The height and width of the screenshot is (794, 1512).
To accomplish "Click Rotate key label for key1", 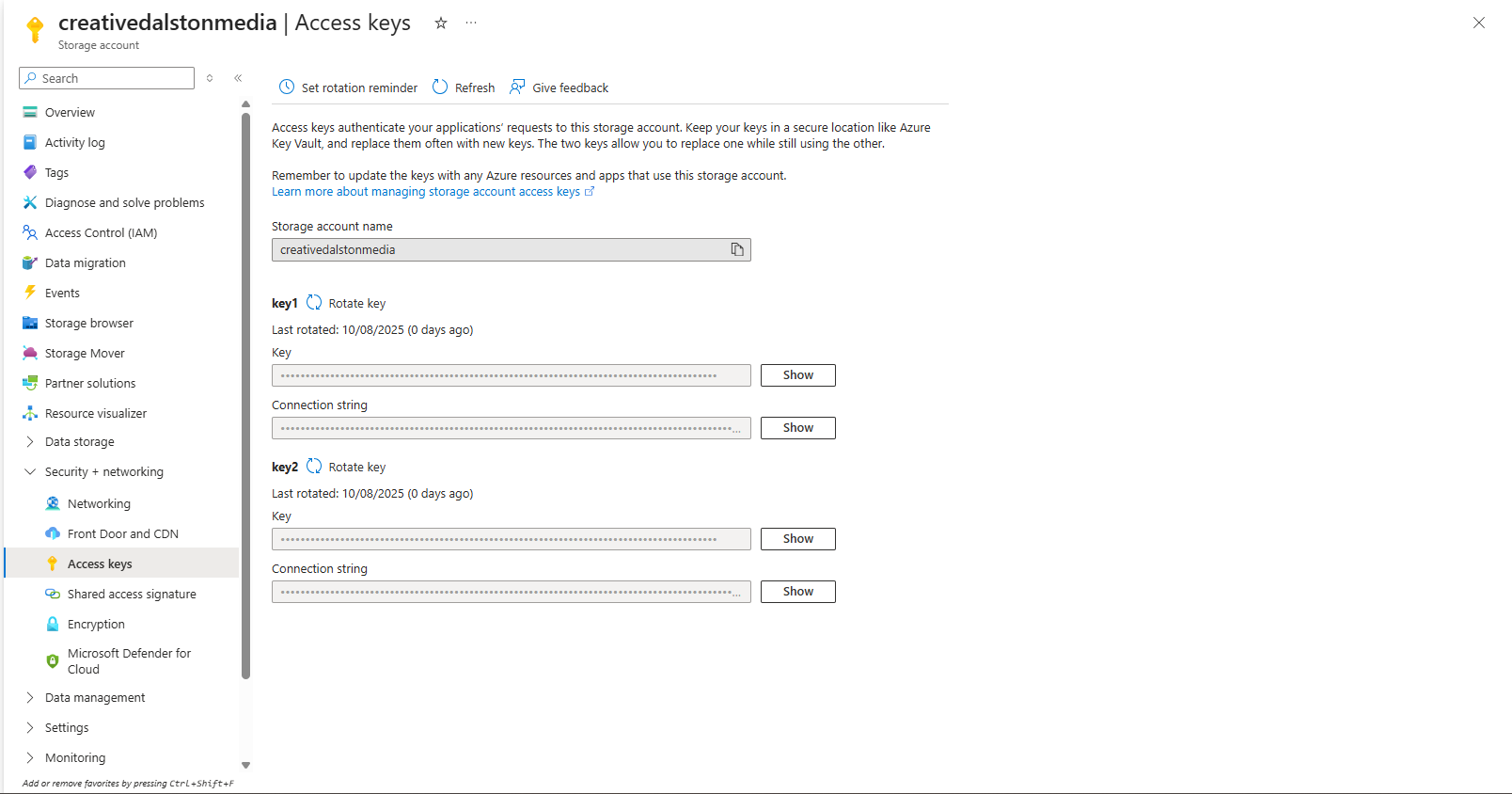I will coord(357,303).
